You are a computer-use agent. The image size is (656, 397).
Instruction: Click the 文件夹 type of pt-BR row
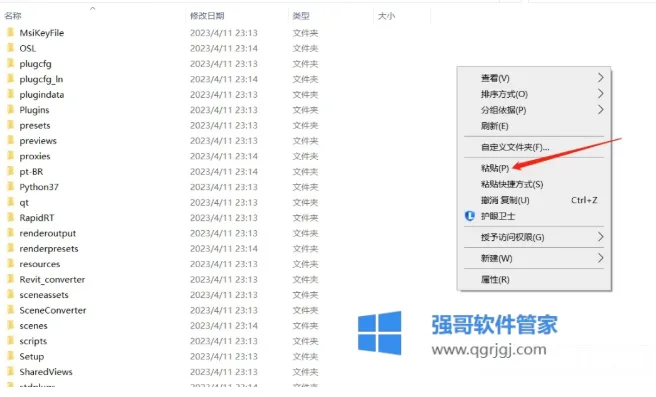(x=305, y=172)
